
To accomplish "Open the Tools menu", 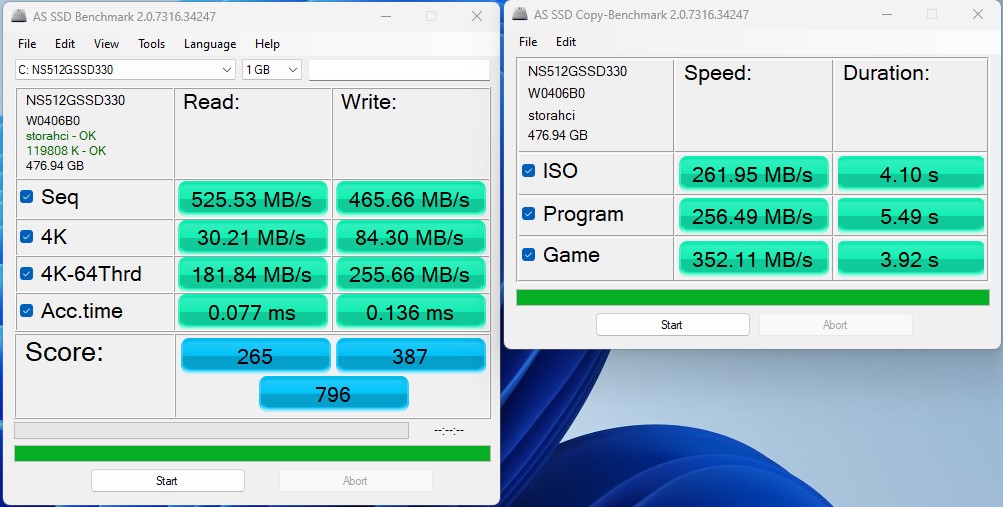I will click(x=152, y=43).
